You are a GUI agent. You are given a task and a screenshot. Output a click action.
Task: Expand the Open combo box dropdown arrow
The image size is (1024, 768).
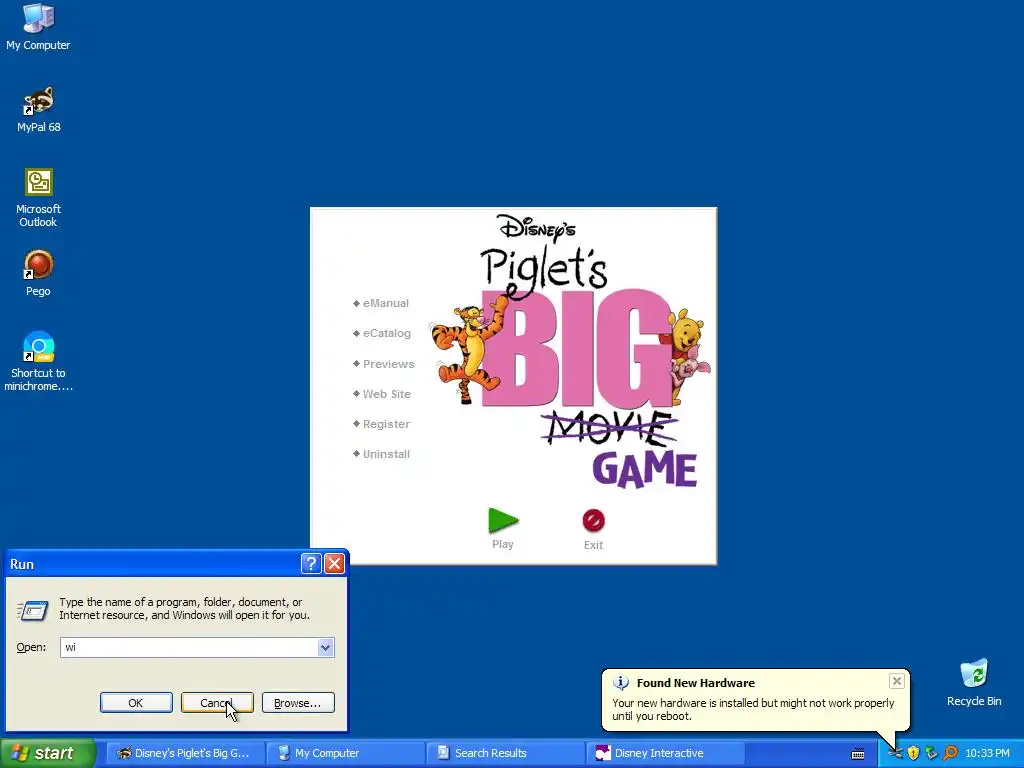tap(325, 647)
